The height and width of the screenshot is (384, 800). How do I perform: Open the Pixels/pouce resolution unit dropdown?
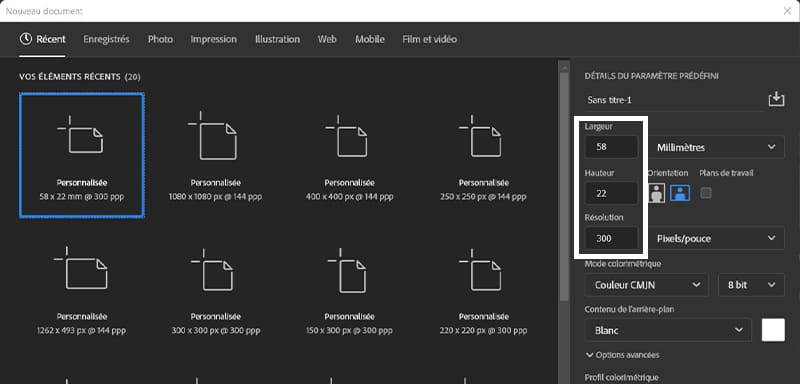(716, 238)
